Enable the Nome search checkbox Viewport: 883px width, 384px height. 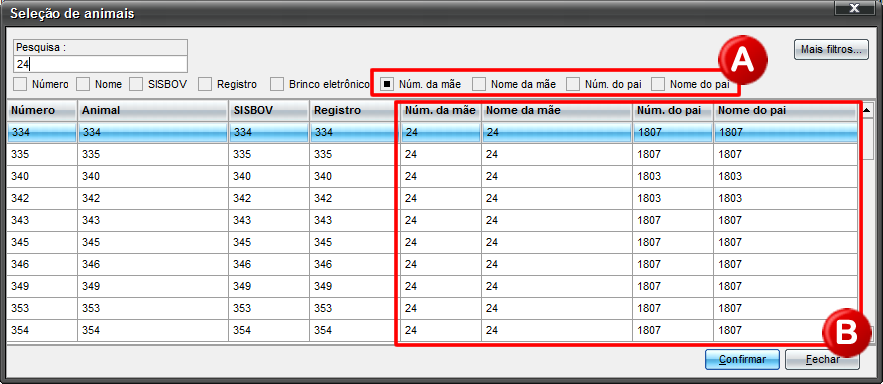(83, 84)
